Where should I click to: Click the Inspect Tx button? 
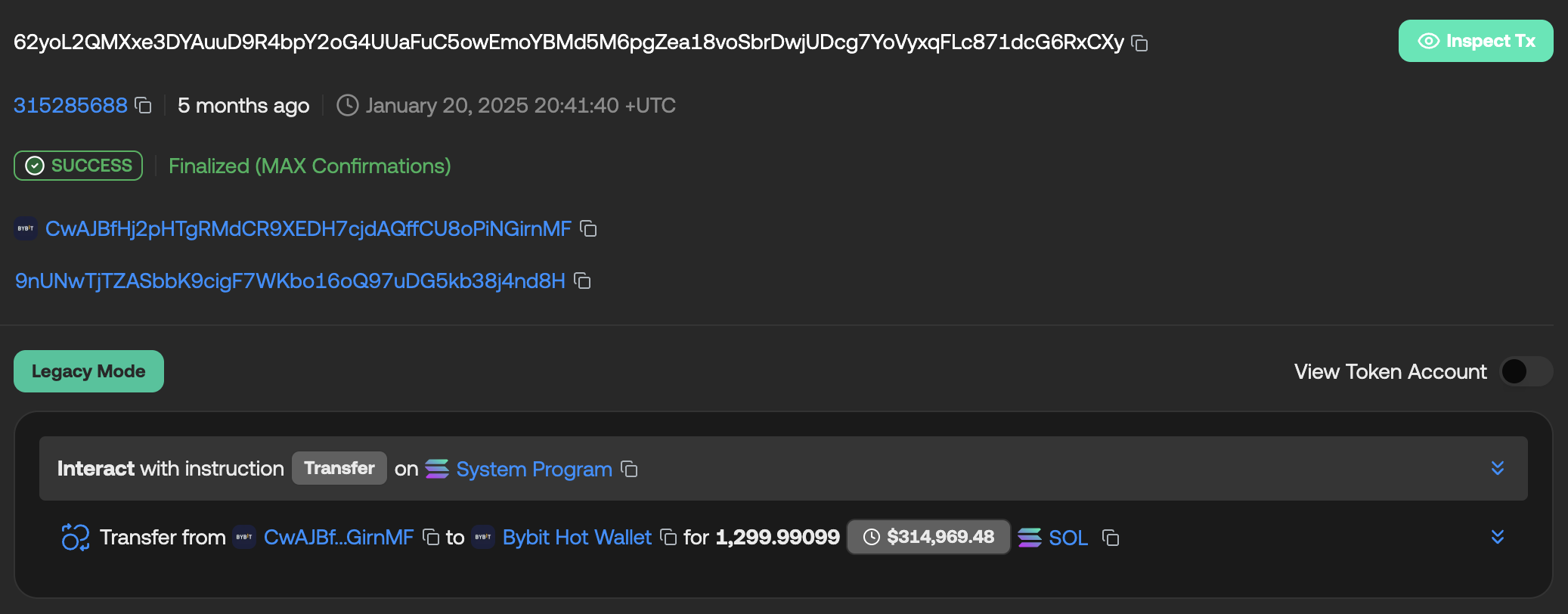[1475, 41]
